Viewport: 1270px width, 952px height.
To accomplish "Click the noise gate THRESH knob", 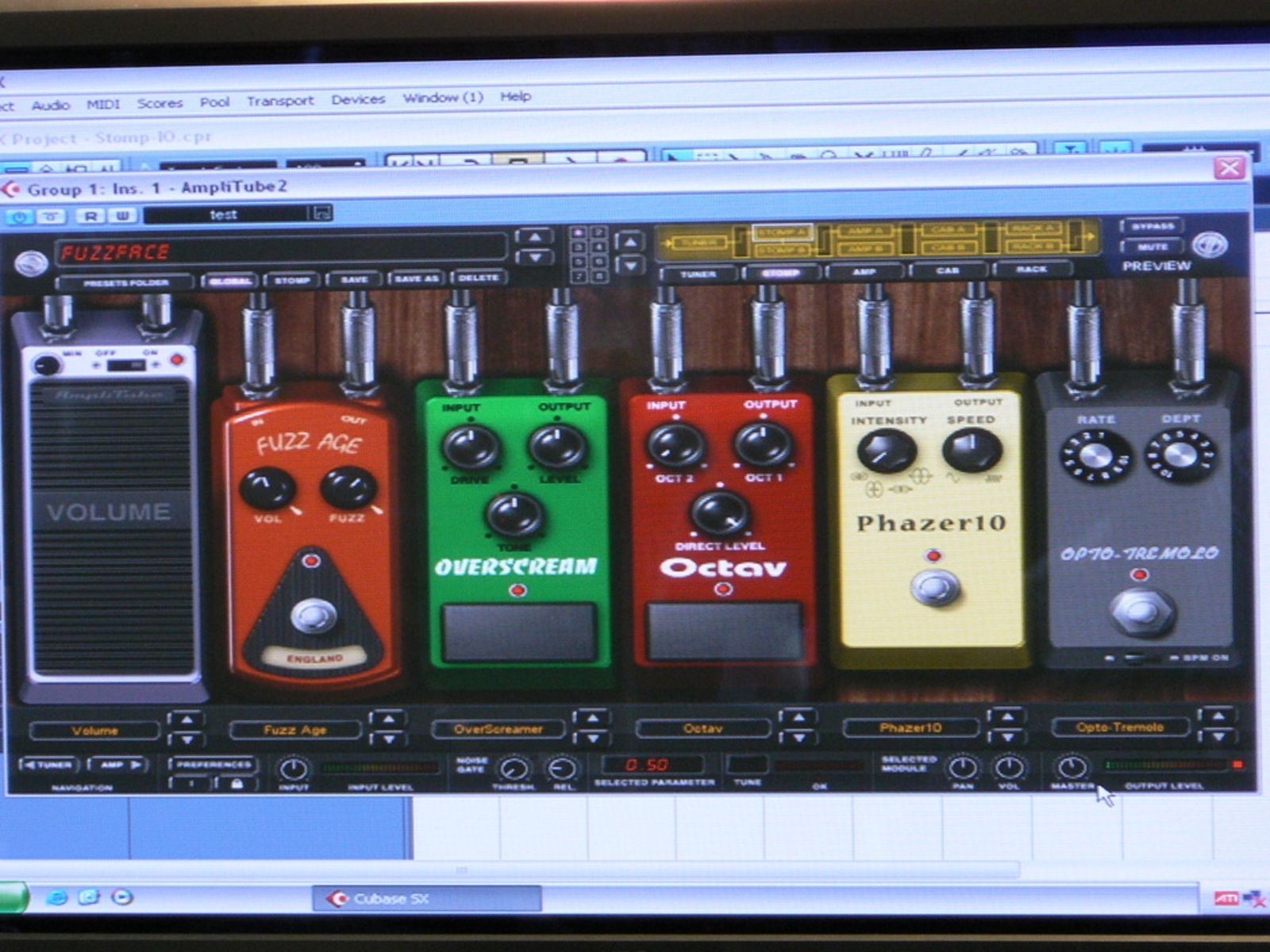I will 513,770.
